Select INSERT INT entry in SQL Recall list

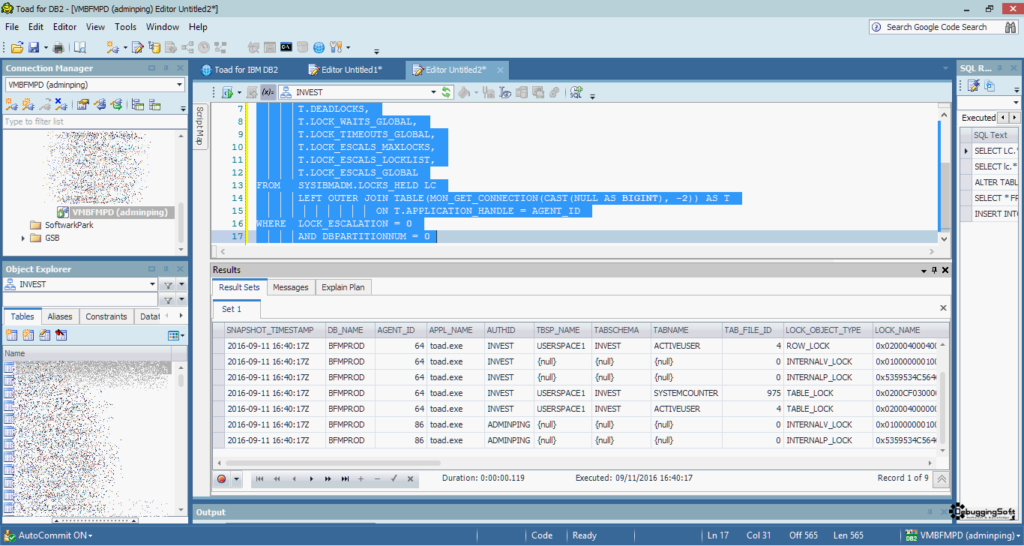point(995,214)
